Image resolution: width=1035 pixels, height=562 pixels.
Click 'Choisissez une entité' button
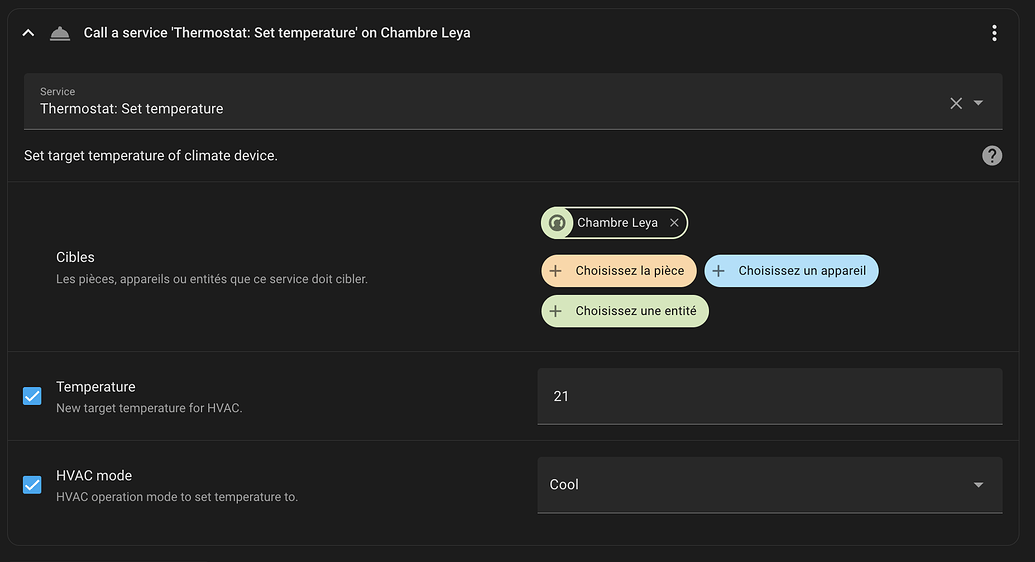coord(624,311)
